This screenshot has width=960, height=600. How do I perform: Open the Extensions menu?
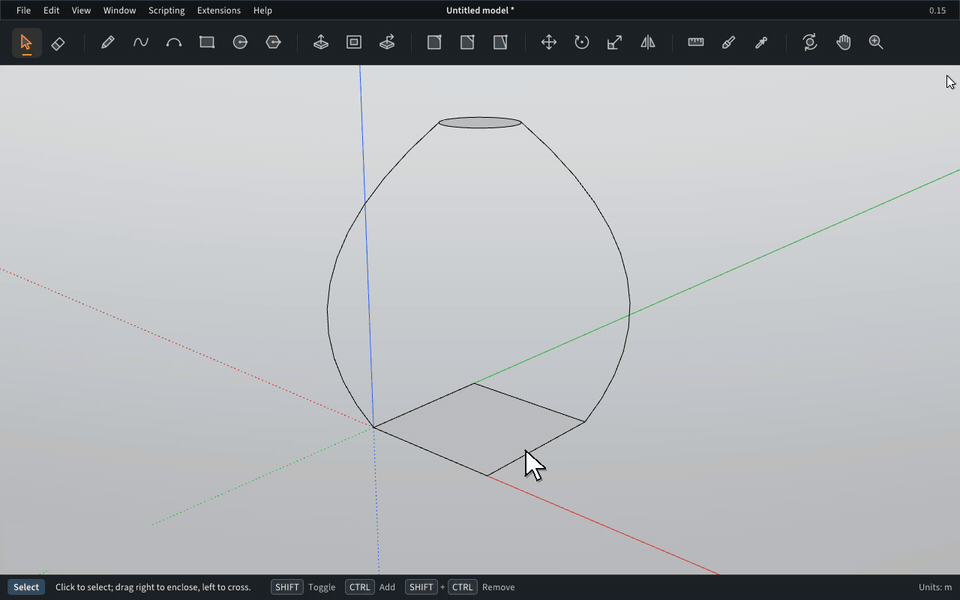[219, 10]
